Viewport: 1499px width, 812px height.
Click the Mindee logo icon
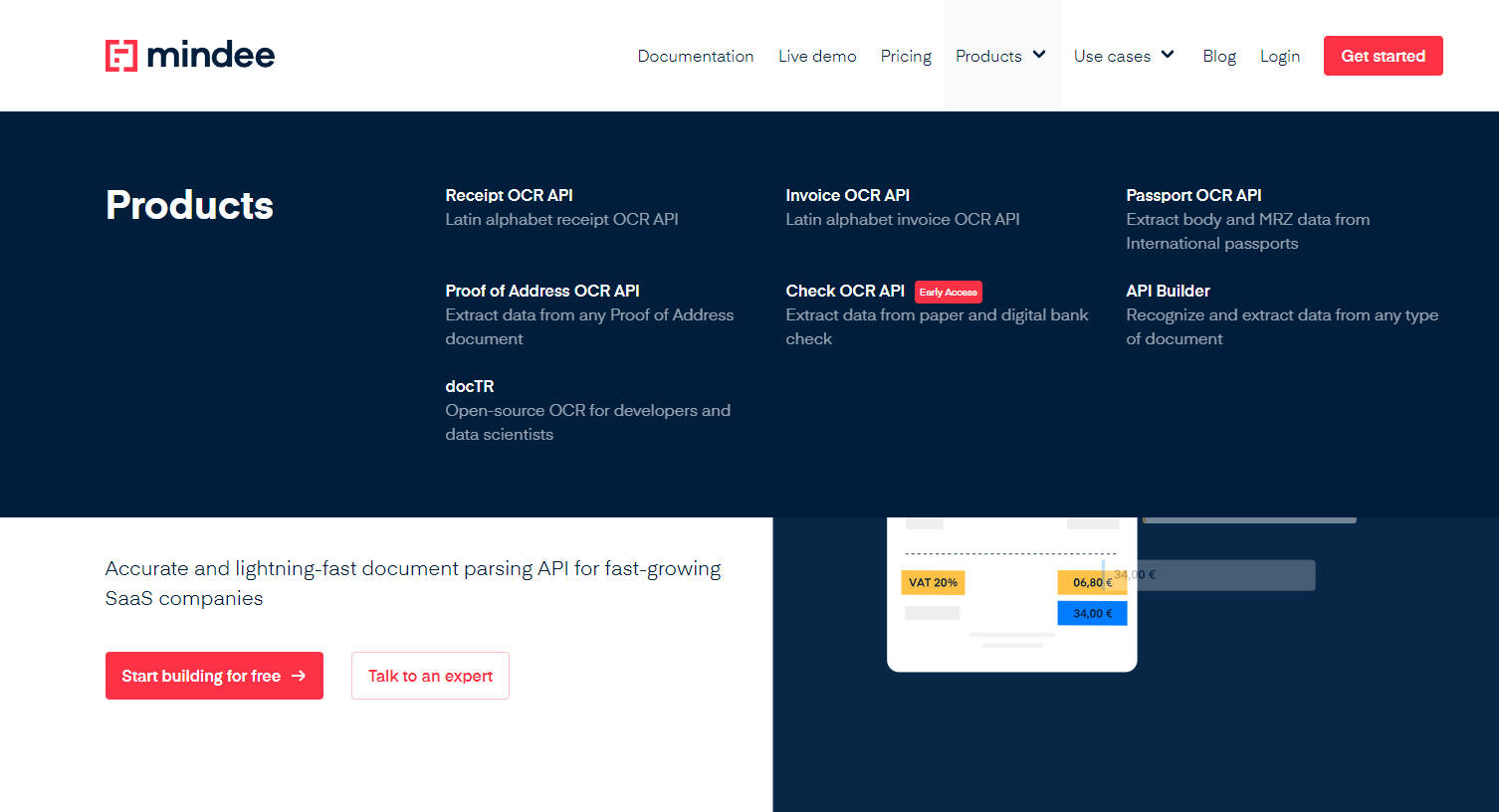click(x=121, y=56)
